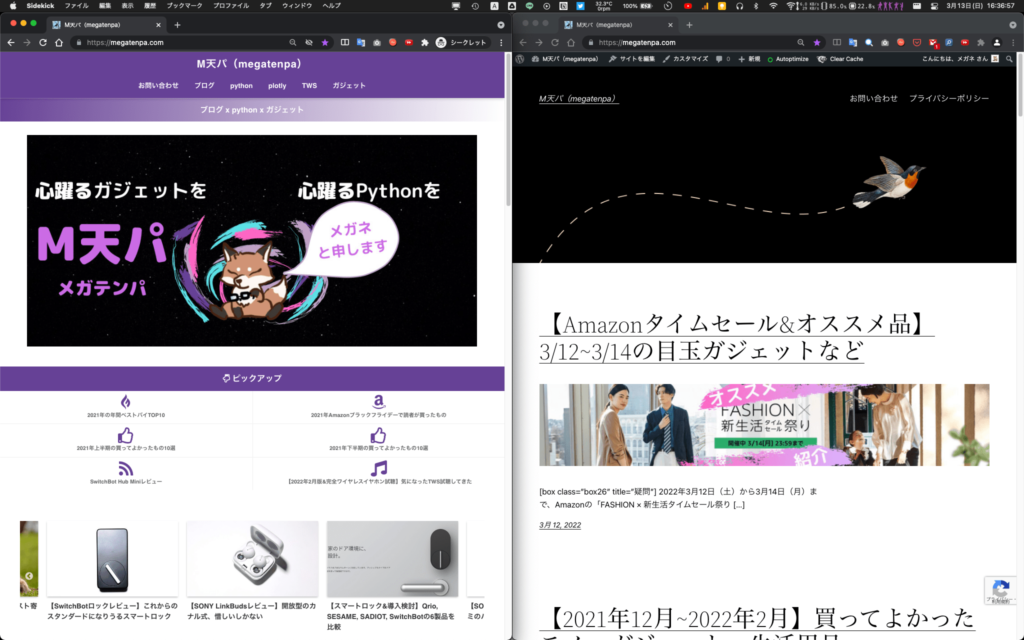Image resolution: width=1024 pixels, height=640 pixels.
Task: Open Pocket extension in right browser toolbar
Action: (x=917, y=42)
